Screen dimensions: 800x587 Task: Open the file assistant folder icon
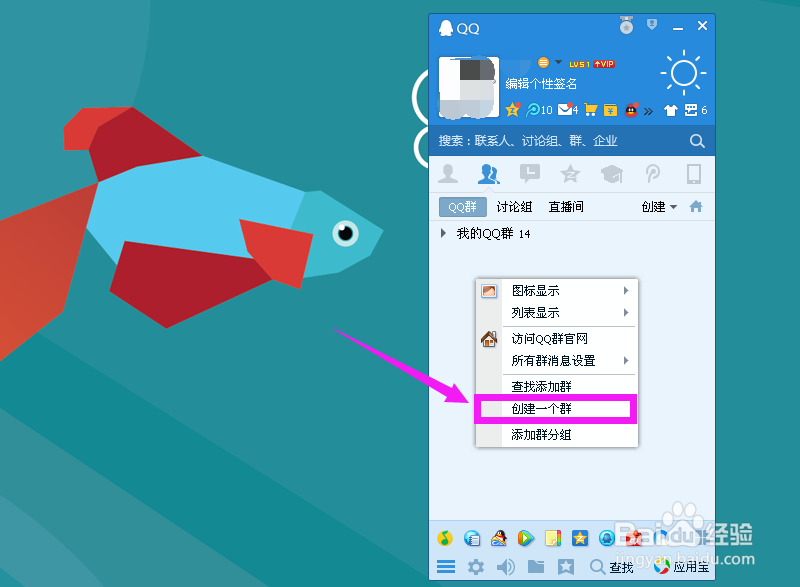pos(536,566)
